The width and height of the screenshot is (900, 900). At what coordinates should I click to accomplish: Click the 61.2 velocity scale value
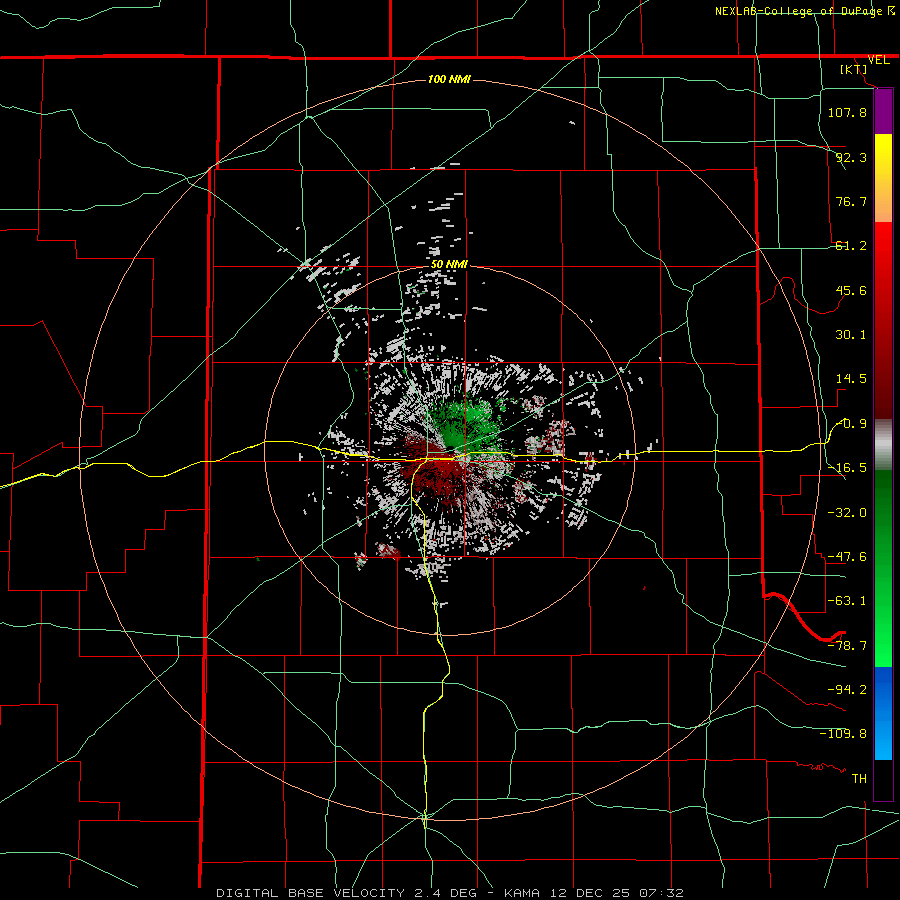coord(851,246)
